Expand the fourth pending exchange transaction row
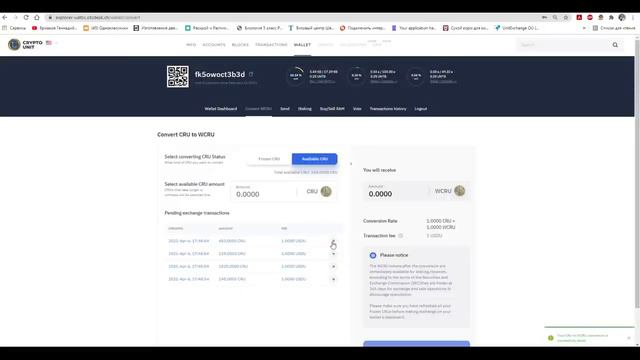The image size is (640, 360). tap(333, 279)
